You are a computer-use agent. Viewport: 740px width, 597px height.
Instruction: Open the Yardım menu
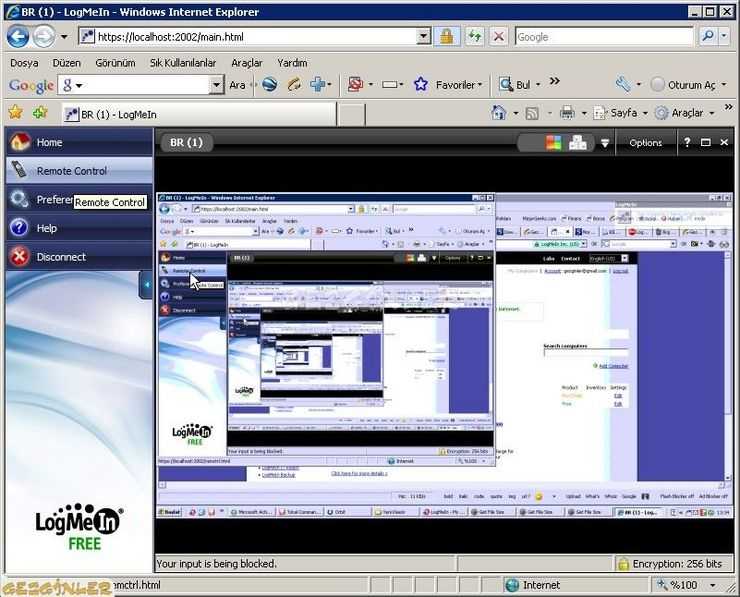tap(292, 63)
